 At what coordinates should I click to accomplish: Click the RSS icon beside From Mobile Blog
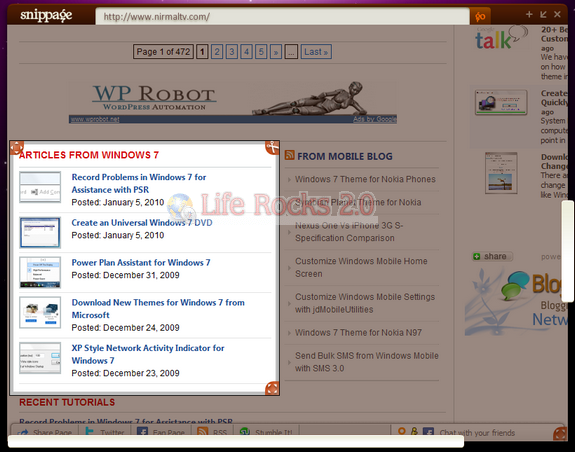point(290,155)
